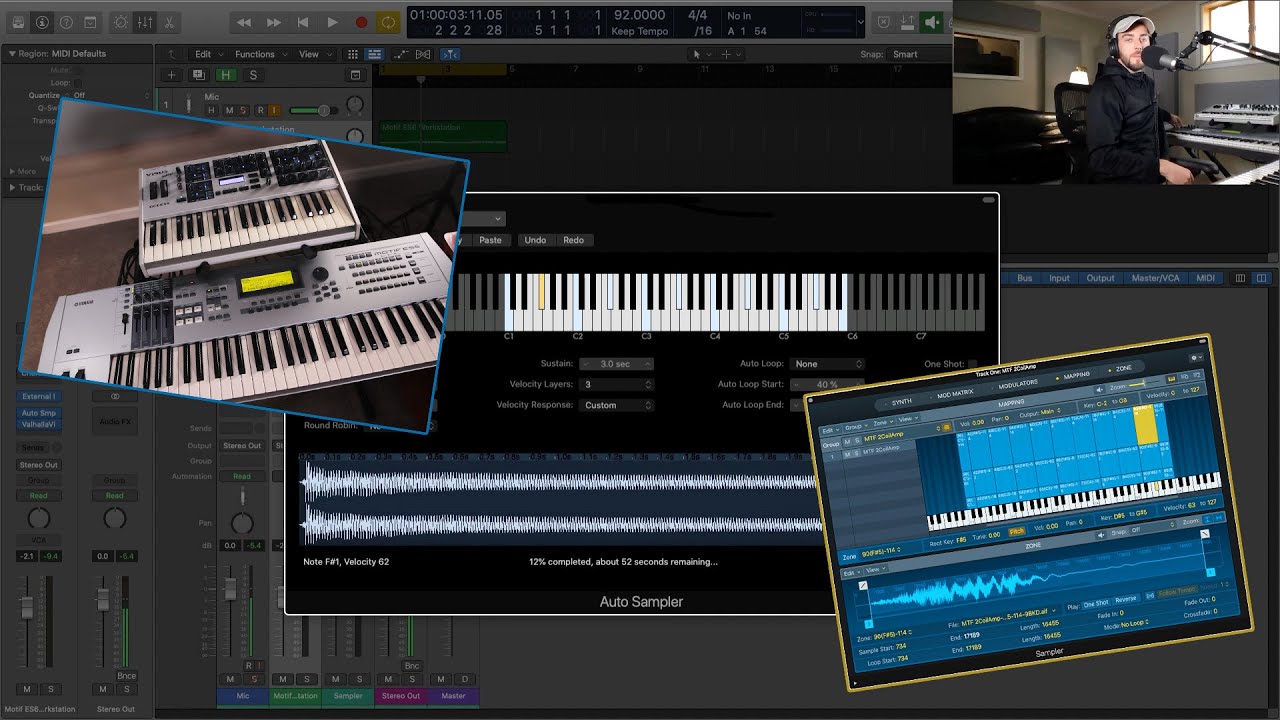Viewport: 1280px width, 720px height.
Task: Go to beginning with the transport button
Action: (302, 22)
